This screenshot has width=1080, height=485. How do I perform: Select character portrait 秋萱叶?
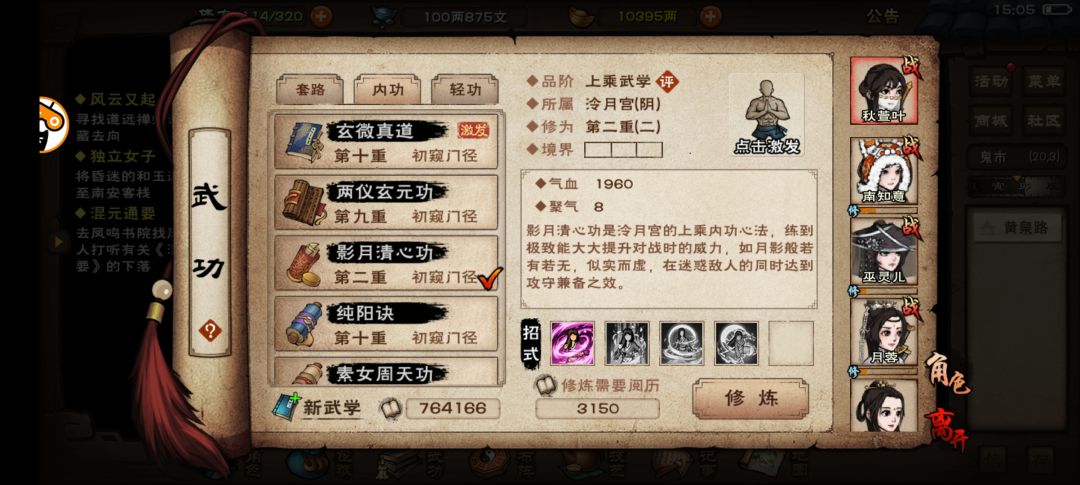(884, 91)
